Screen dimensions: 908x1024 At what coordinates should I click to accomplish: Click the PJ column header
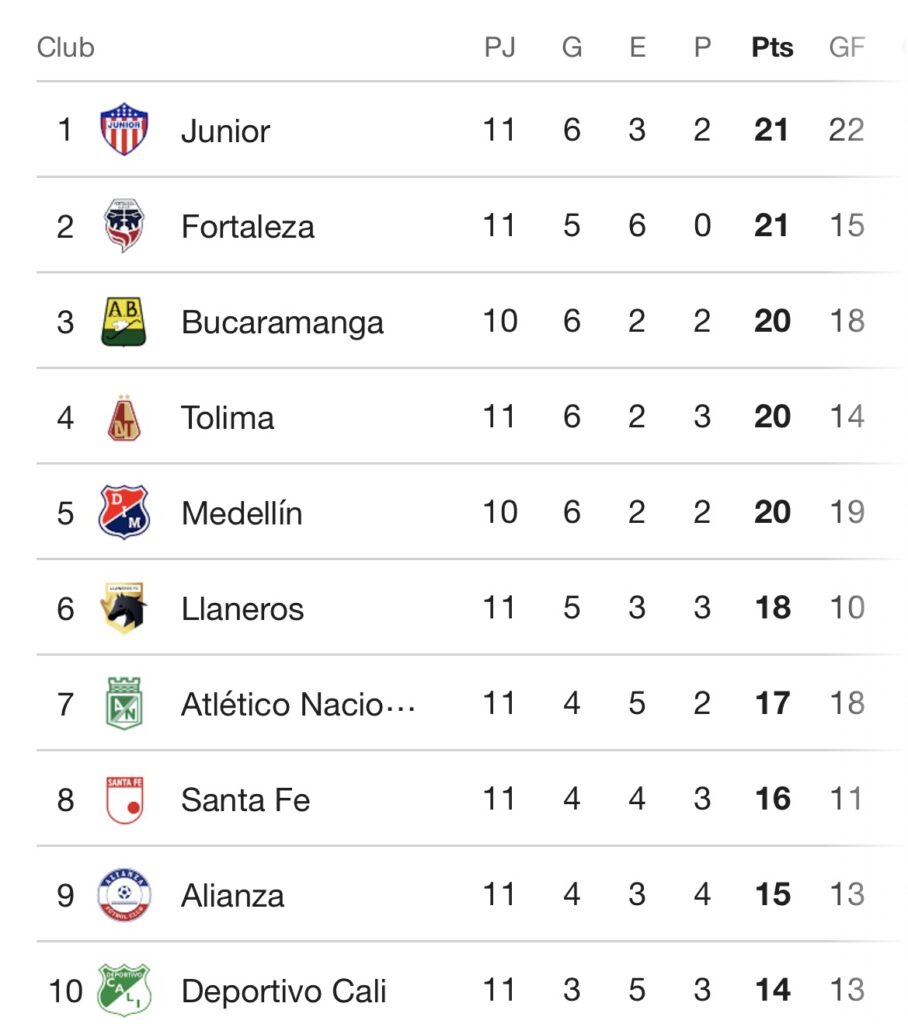click(500, 47)
